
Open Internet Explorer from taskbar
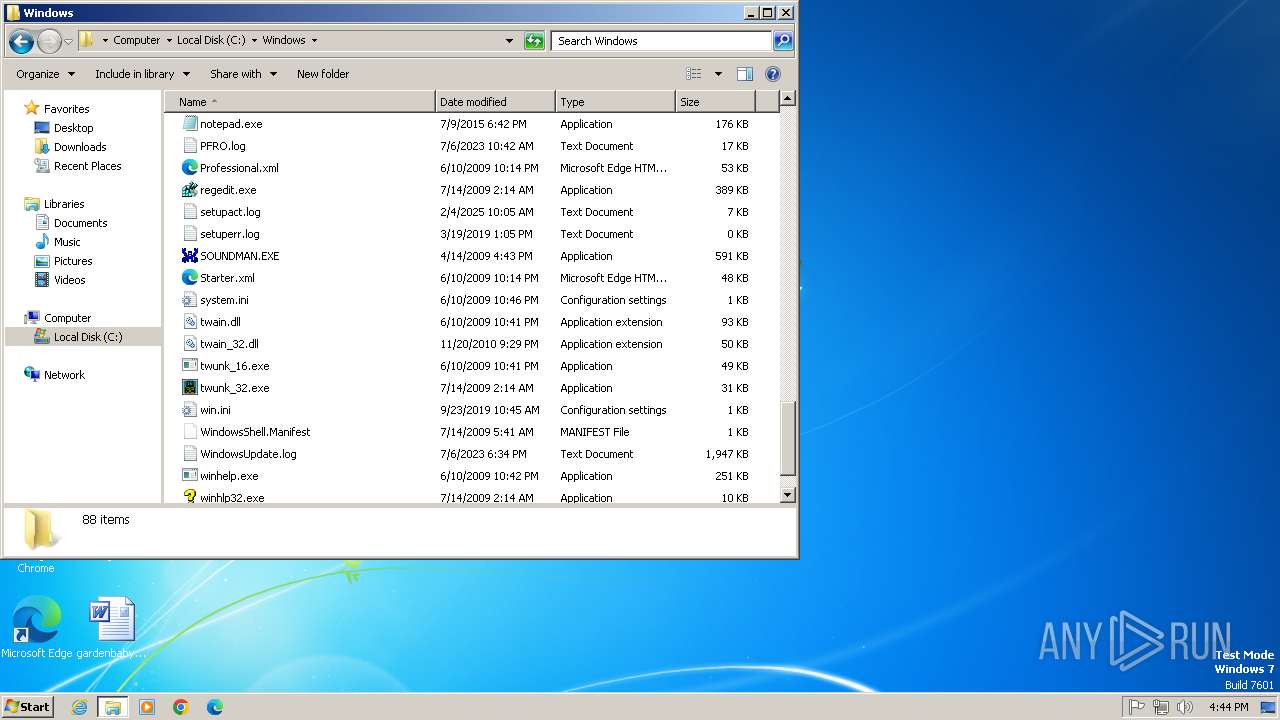tap(79, 707)
